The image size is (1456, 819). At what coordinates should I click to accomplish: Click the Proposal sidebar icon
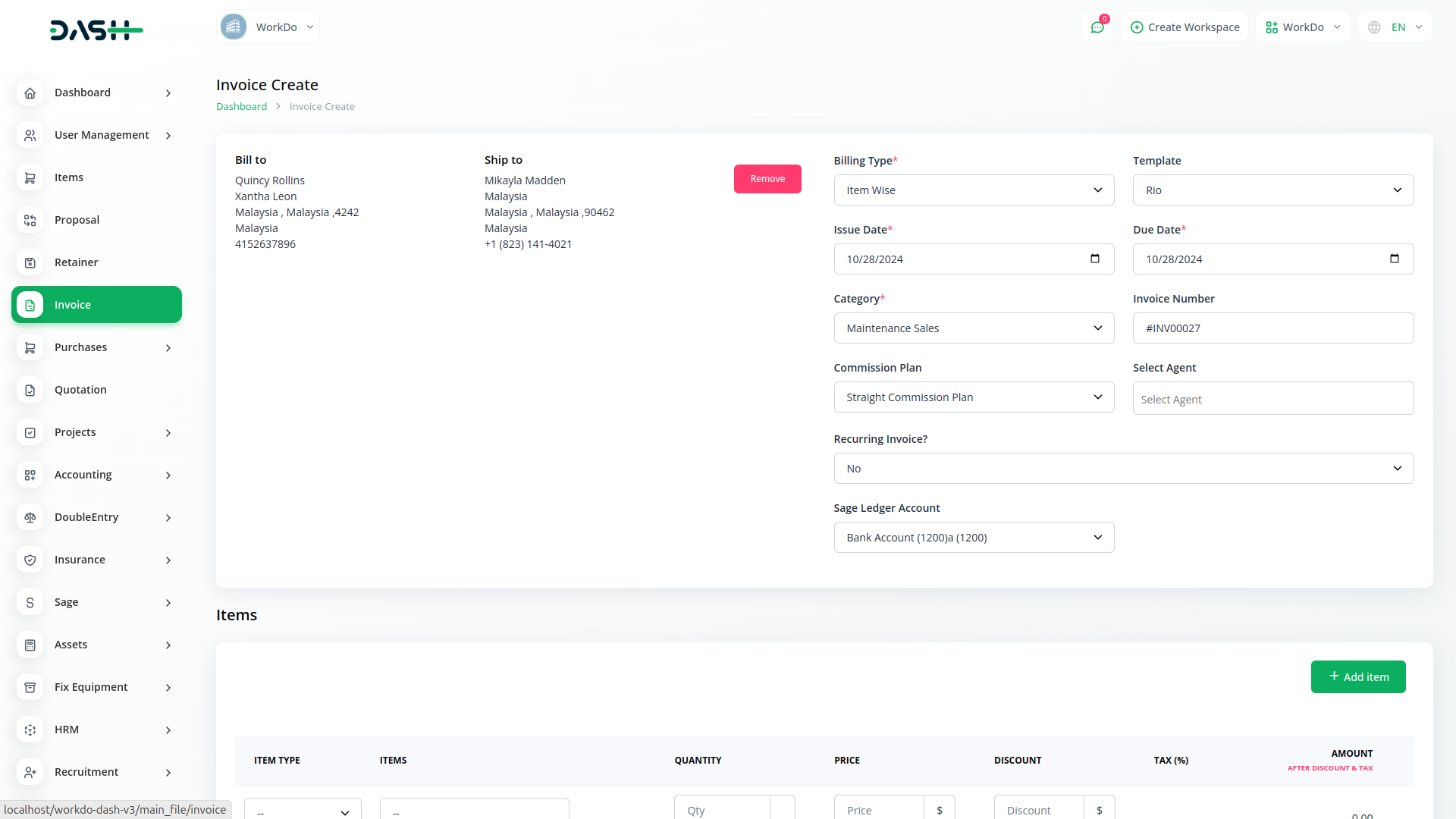point(30,220)
